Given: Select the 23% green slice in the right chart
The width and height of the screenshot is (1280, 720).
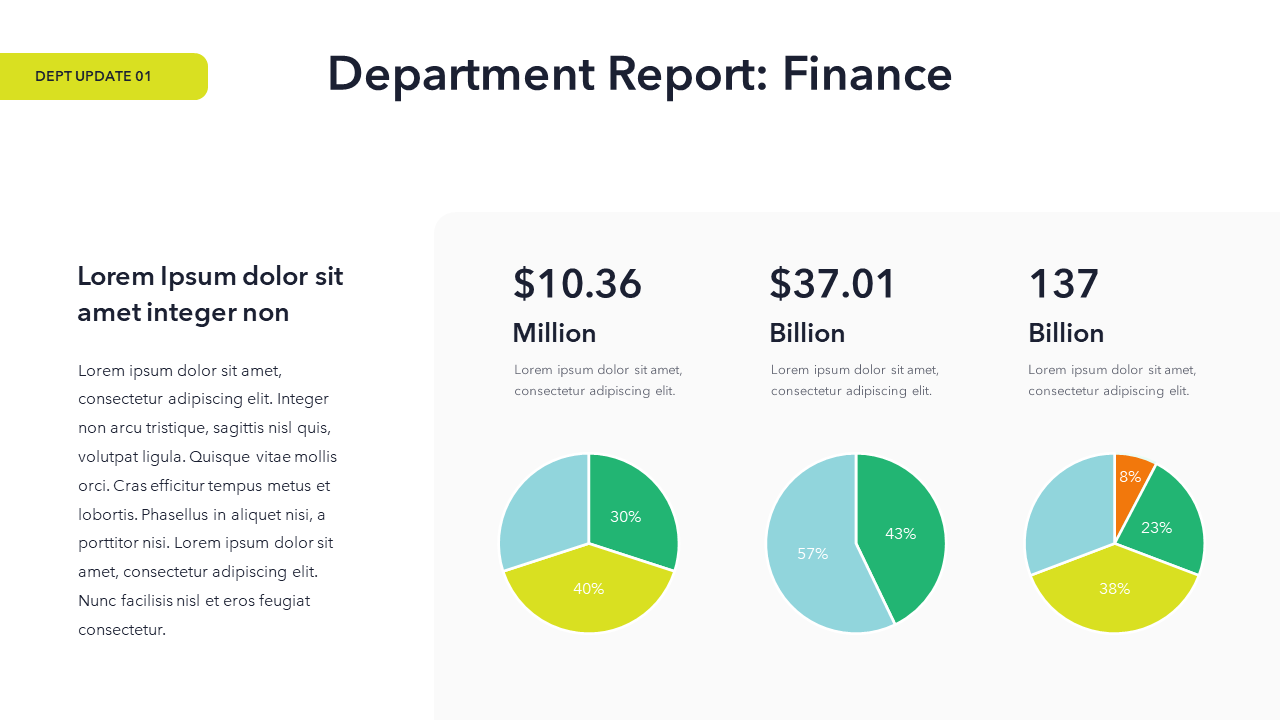Looking at the screenshot, I should [1156, 527].
